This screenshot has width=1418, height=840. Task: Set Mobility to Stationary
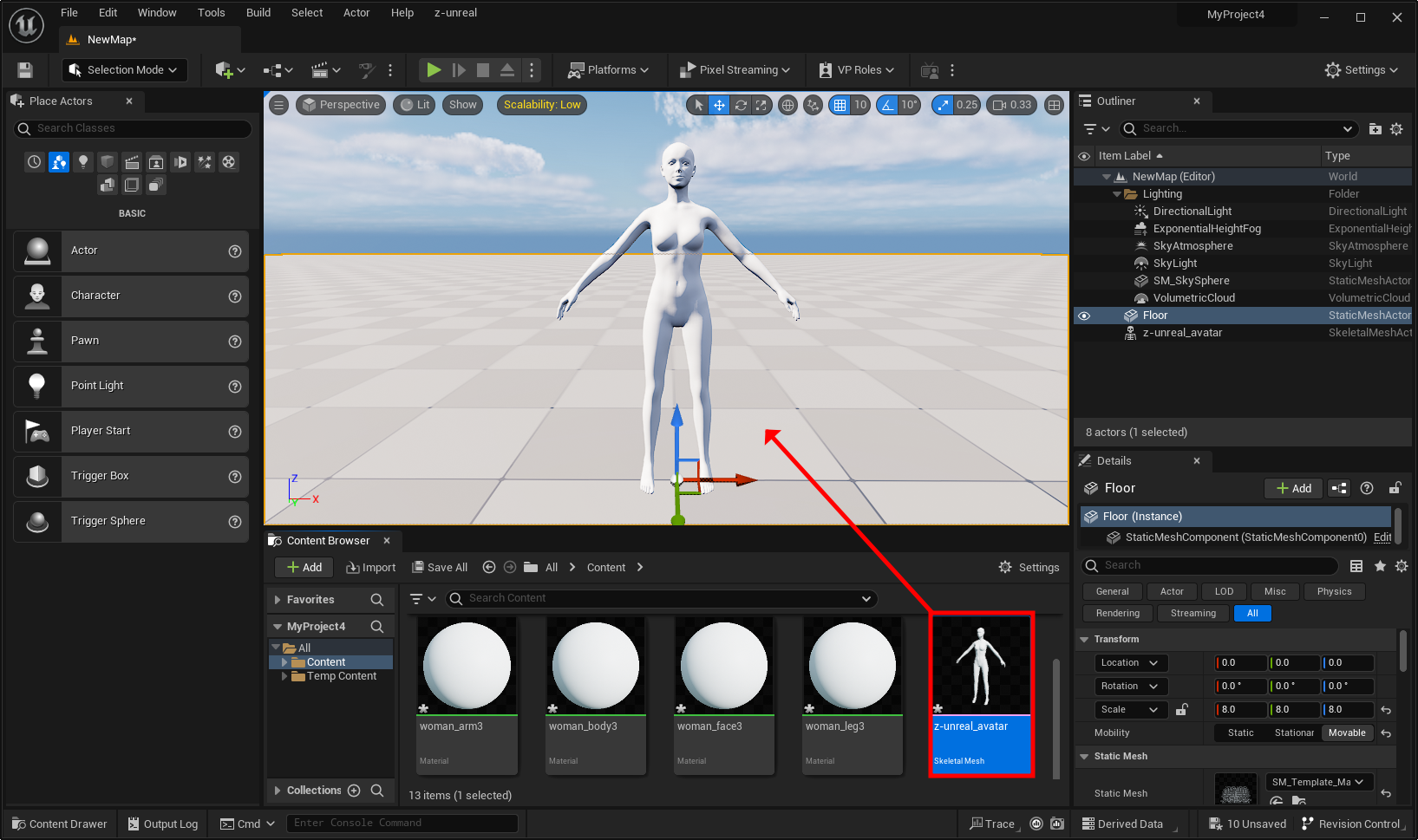point(1294,733)
